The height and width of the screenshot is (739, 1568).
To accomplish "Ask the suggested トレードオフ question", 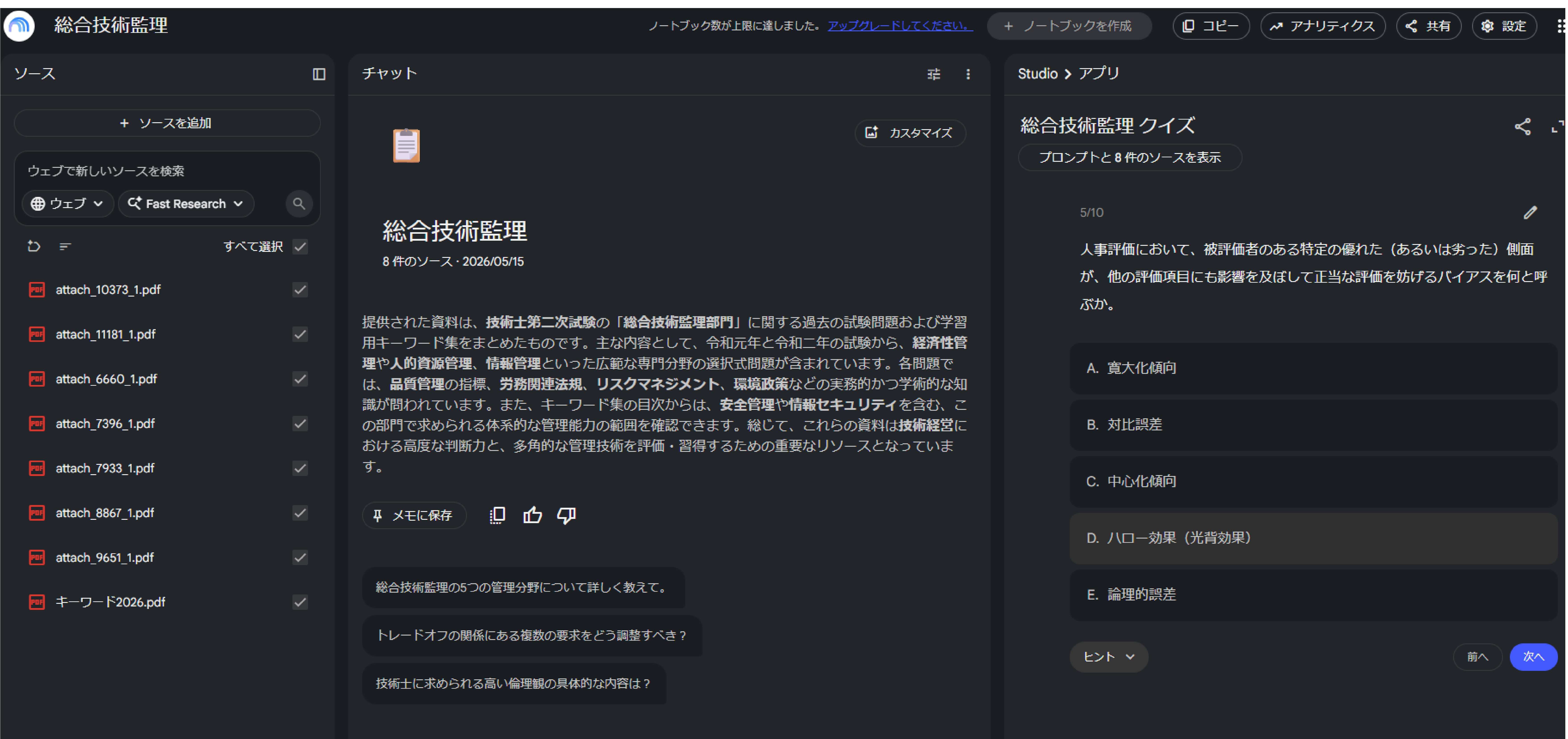I will point(532,636).
